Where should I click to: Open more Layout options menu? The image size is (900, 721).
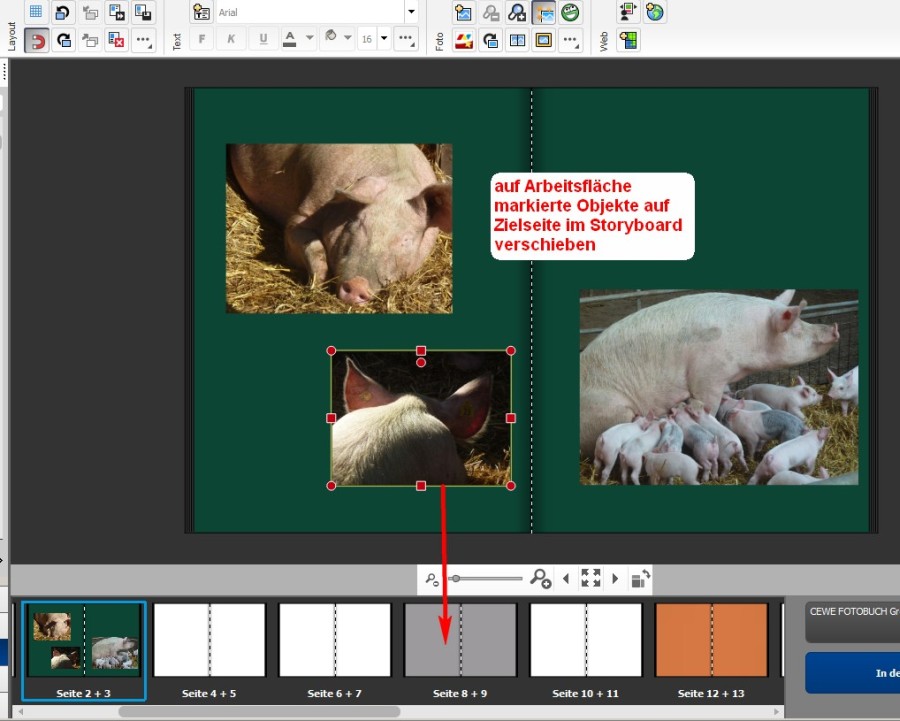[144, 41]
